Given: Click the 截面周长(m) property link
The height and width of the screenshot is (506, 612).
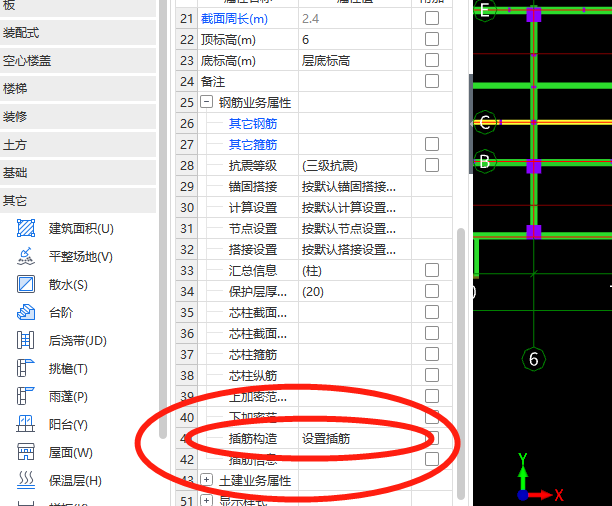Looking at the screenshot, I should (x=234, y=19).
